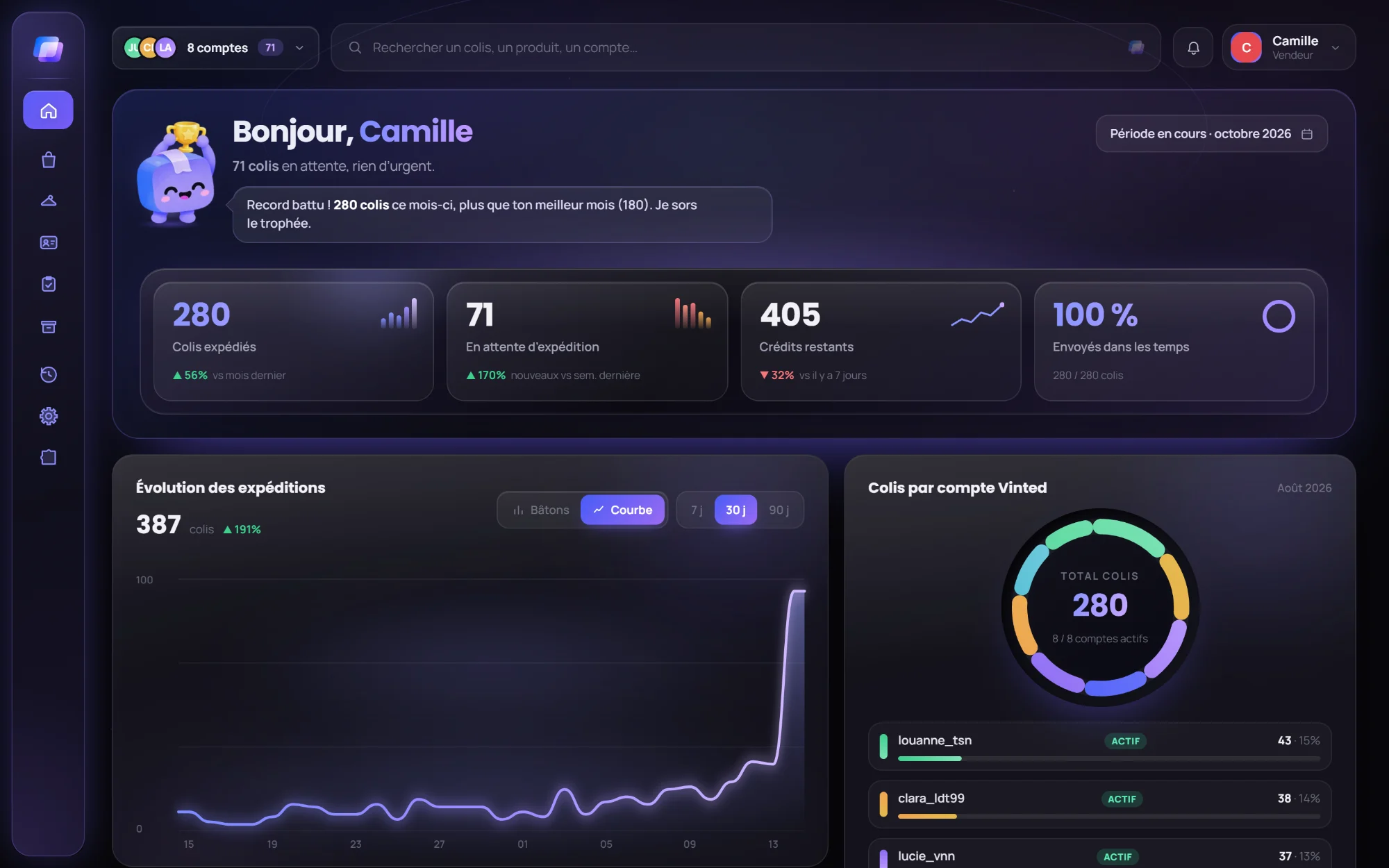Open the louanne_tsn account row
The height and width of the screenshot is (868, 1389).
point(1099,746)
